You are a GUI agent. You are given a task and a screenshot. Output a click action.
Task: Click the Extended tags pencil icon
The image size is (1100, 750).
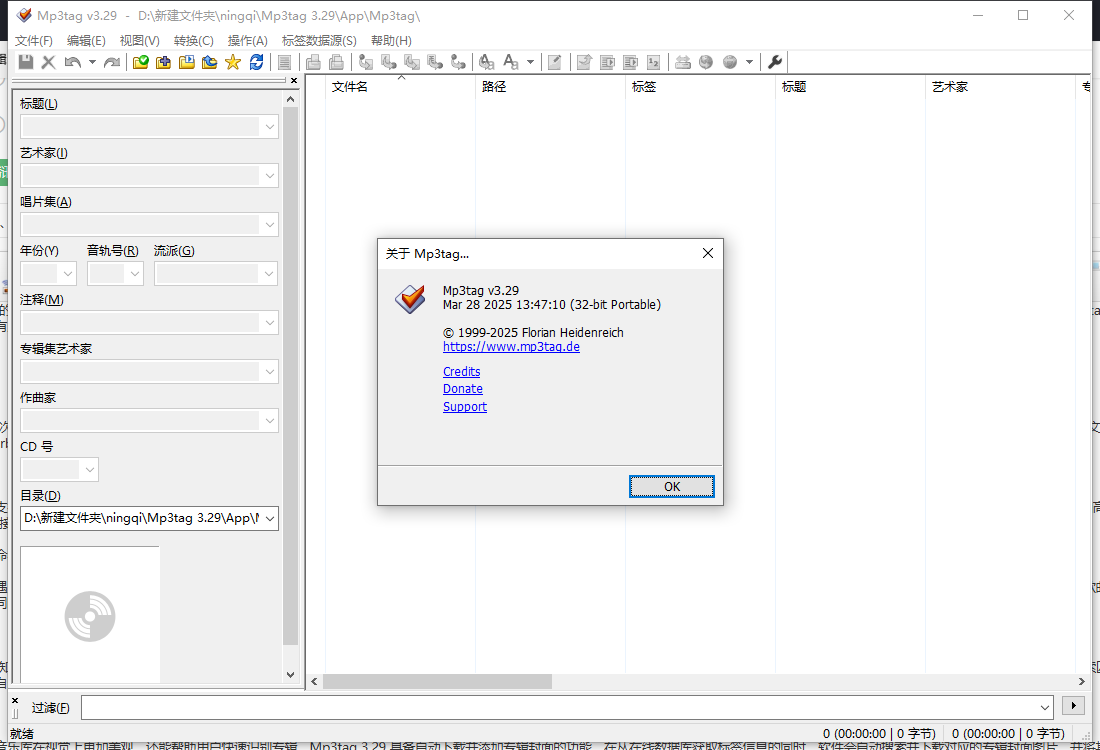(x=554, y=62)
